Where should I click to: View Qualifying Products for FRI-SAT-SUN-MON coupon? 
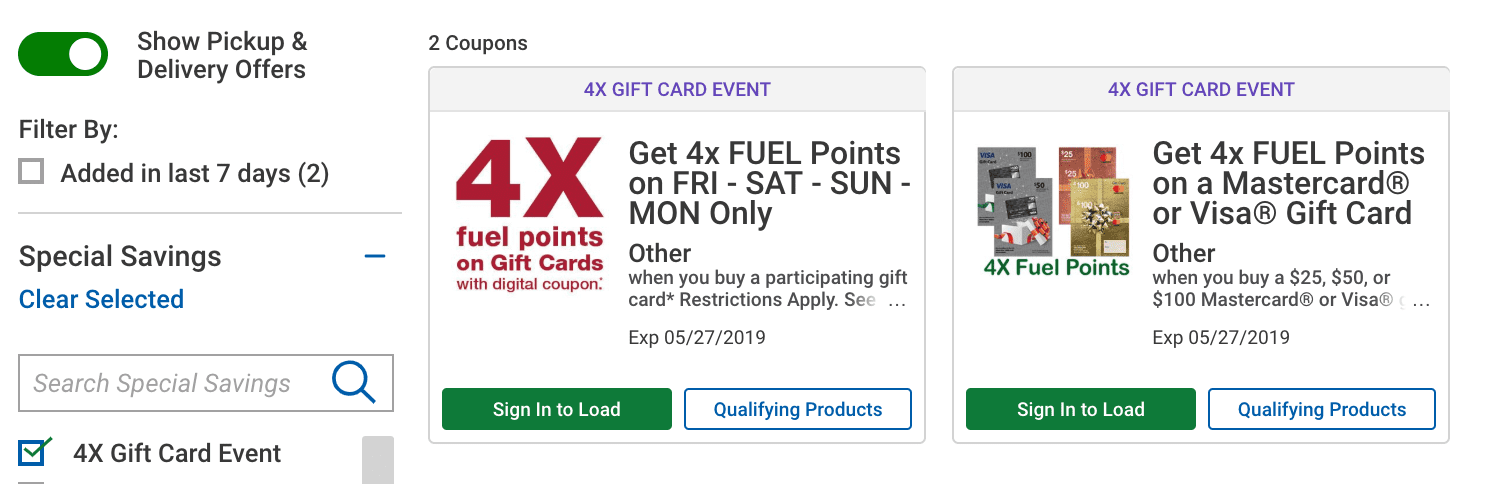point(798,409)
